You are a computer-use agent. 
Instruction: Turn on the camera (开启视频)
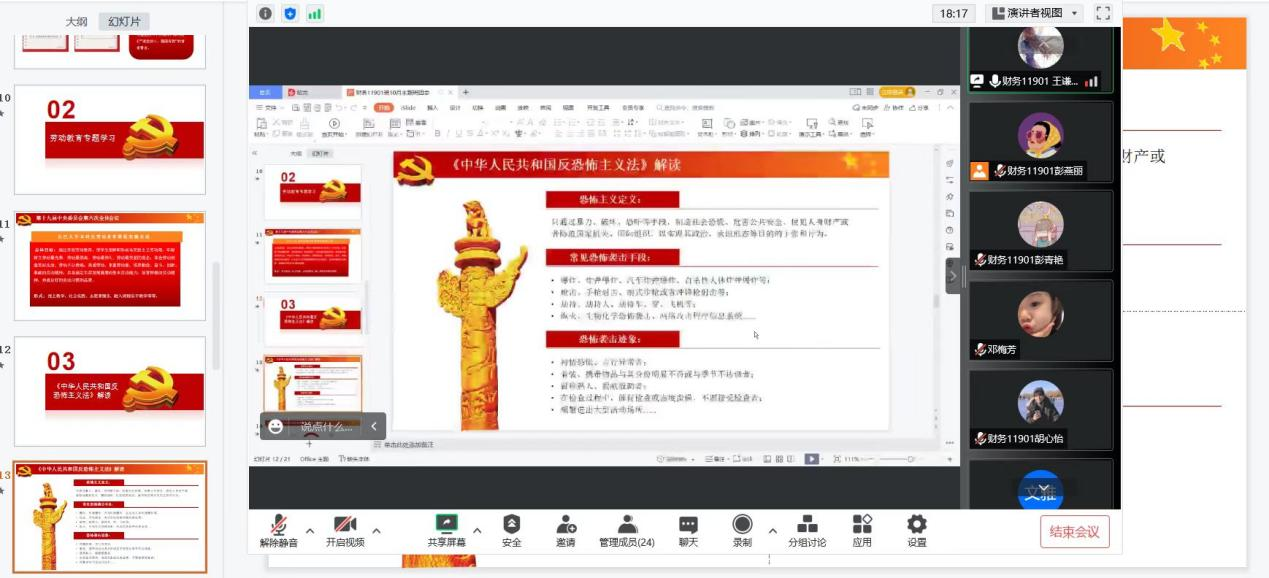(344, 530)
